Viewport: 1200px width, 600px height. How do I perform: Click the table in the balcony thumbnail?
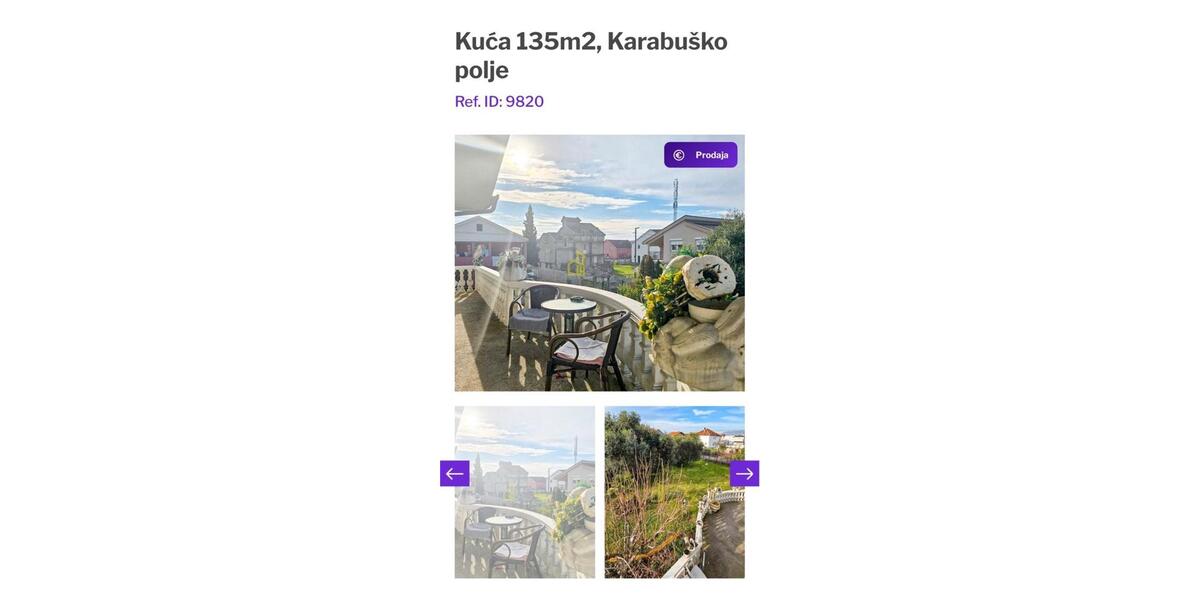(x=503, y=527)
